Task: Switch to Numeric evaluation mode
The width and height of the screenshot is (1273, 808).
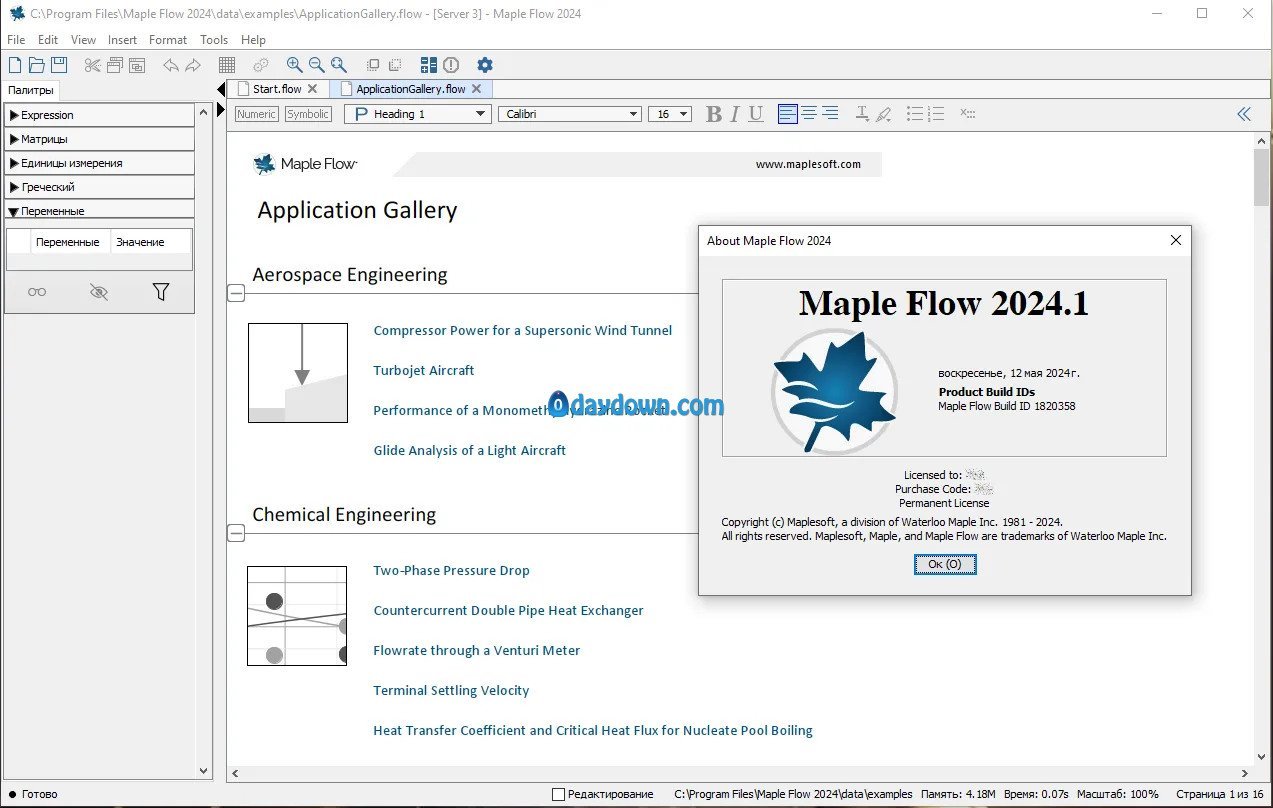Action: pyautogui.click(x=256, y=114)
